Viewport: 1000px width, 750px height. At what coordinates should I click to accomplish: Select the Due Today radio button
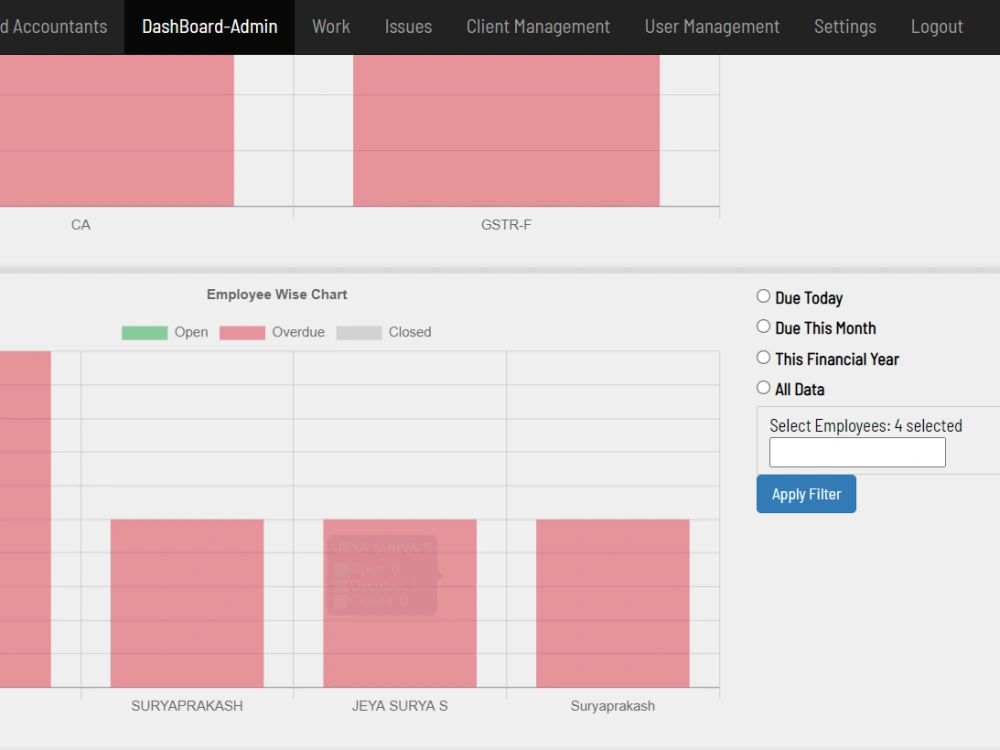click(x=763, y=296)
